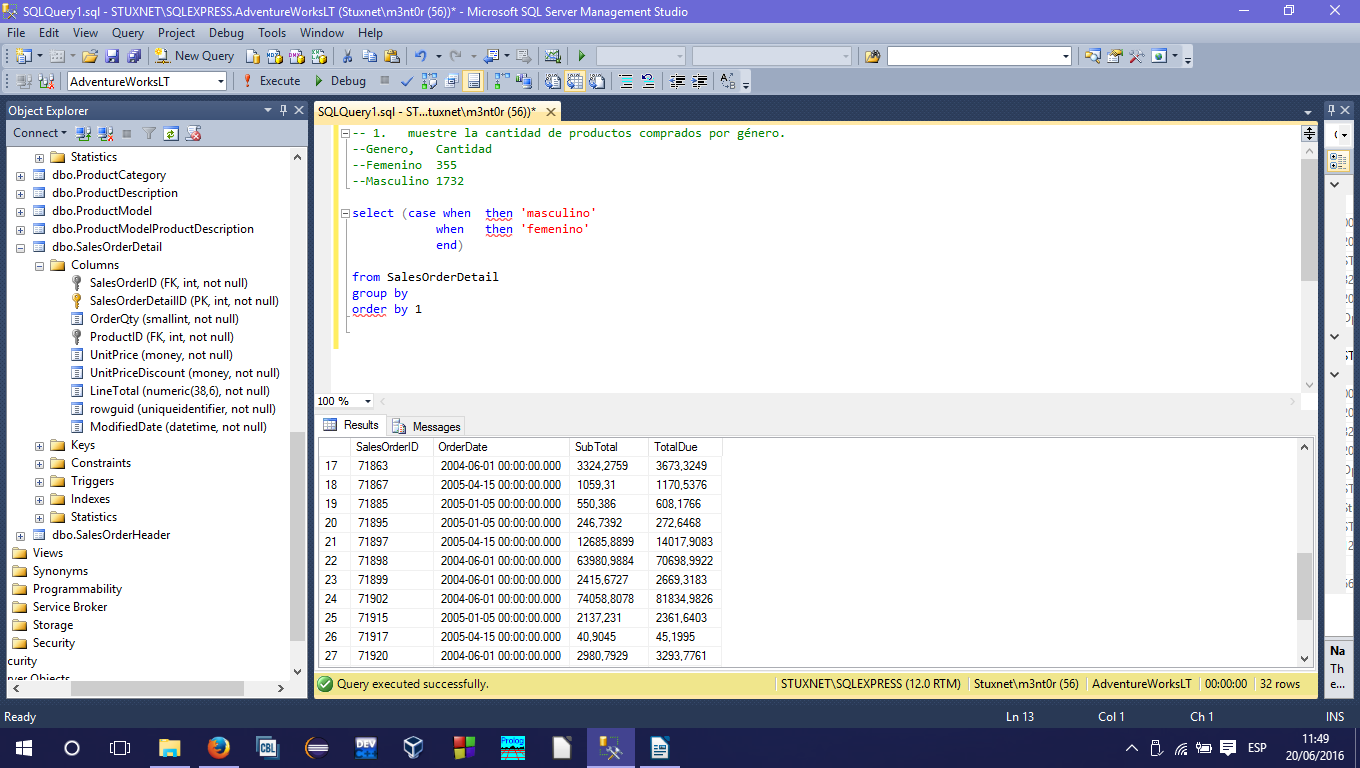Click the SubTotal column header
1360x768 pixels.
(x=609, y=447)
